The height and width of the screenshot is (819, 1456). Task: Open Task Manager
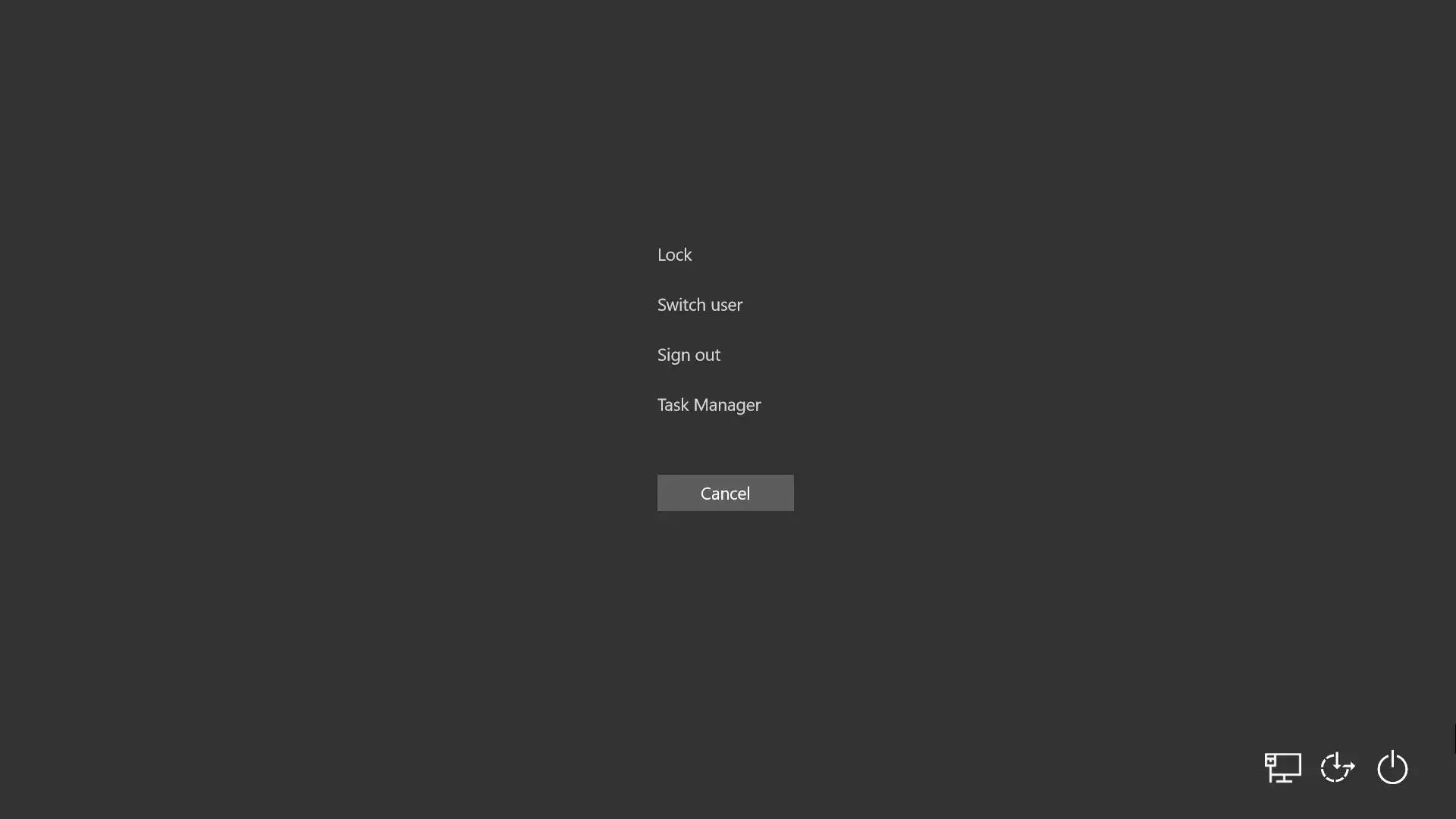(x=709, y=405)
